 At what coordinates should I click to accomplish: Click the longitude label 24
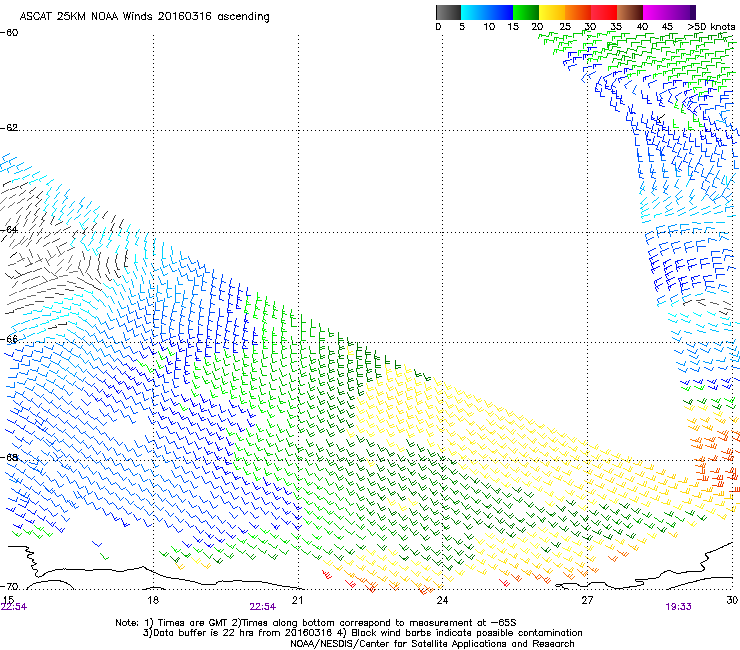pyautogui.click(x=442, y=600)
